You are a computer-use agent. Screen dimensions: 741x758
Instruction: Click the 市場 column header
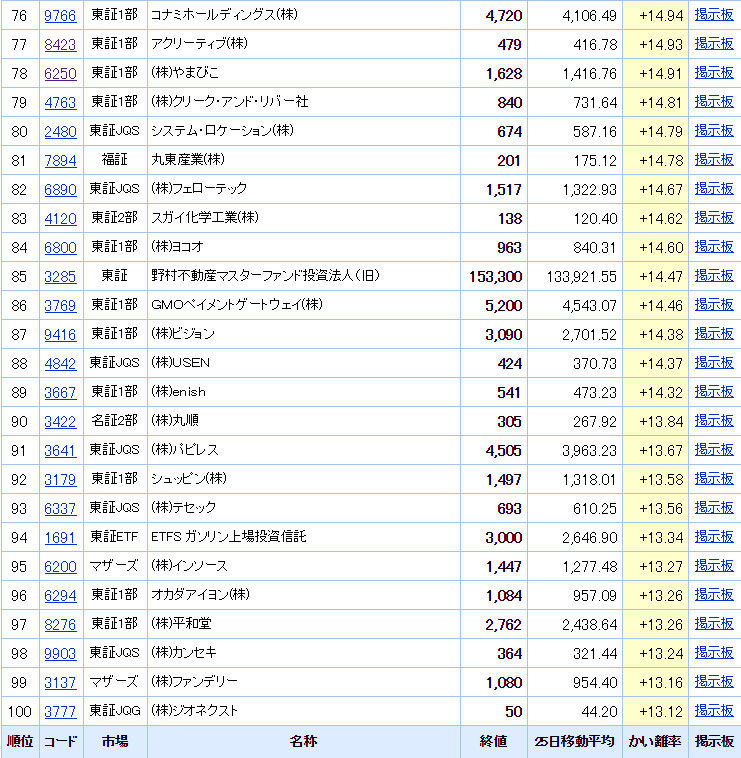(x=115, y=741)
